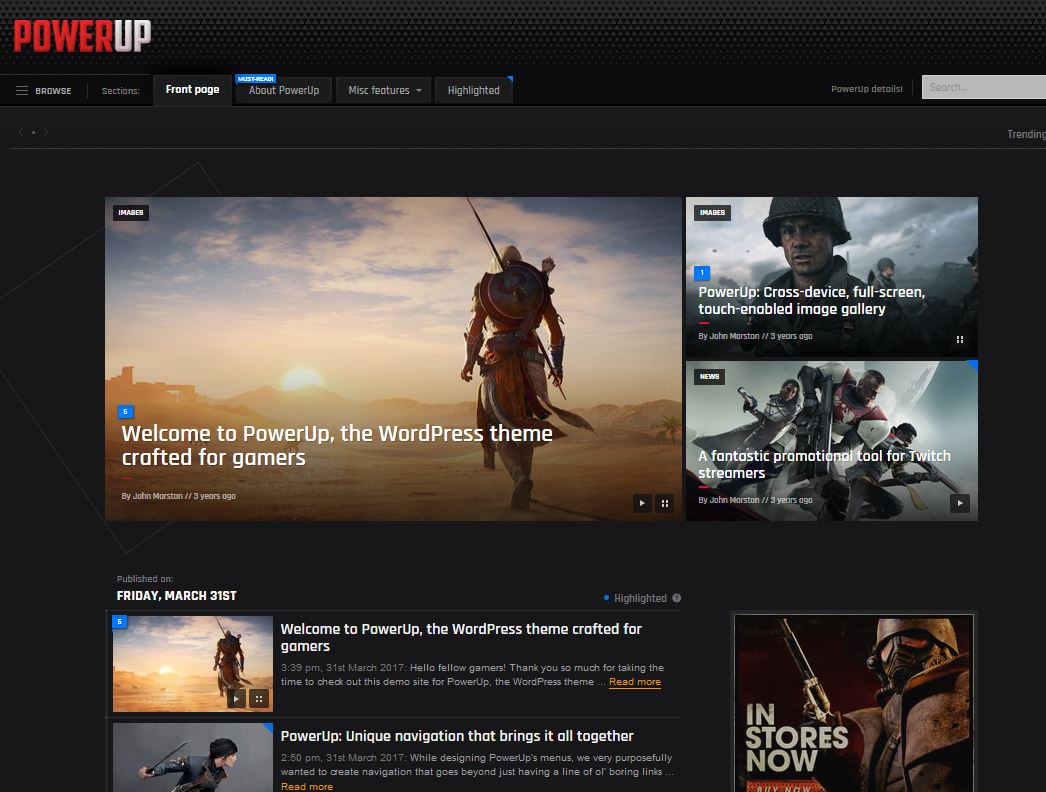The height and width of the screenshot is (792, 1046).
Task: Open the About PowerUp tab
Action: coord(284,91)
